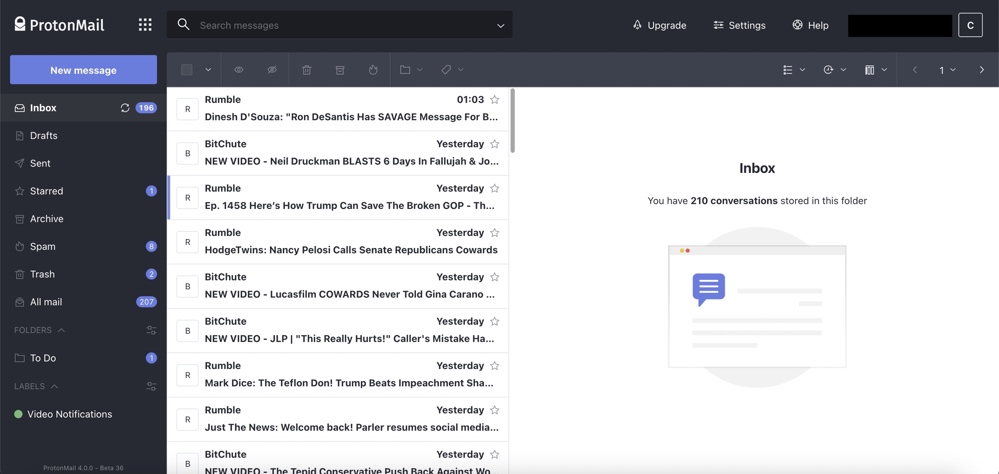Click the search magnifier icon
Screen dimensions: 999x474
(183, 24)
